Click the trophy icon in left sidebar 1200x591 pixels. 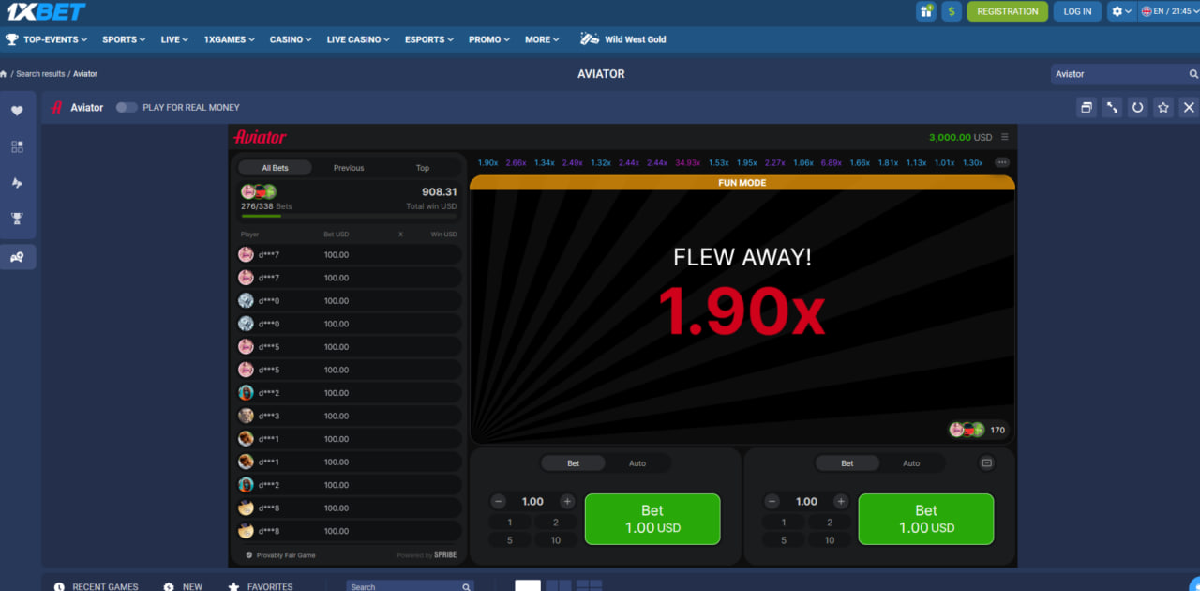tap(17, 218)
